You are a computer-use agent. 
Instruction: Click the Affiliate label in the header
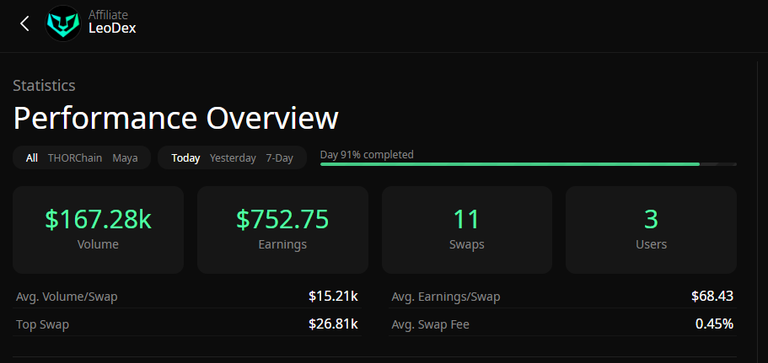(x=108, y=15)
